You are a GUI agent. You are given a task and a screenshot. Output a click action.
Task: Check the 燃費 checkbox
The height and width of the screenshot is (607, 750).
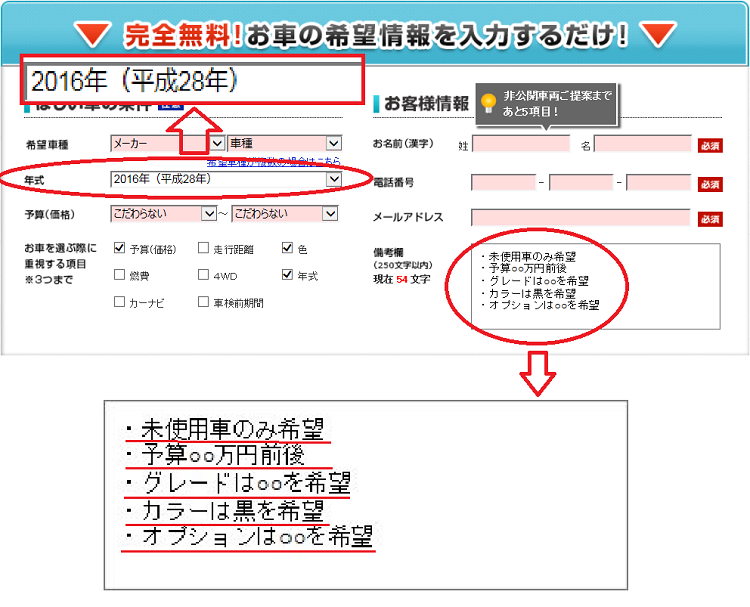[x=120, y=275]
